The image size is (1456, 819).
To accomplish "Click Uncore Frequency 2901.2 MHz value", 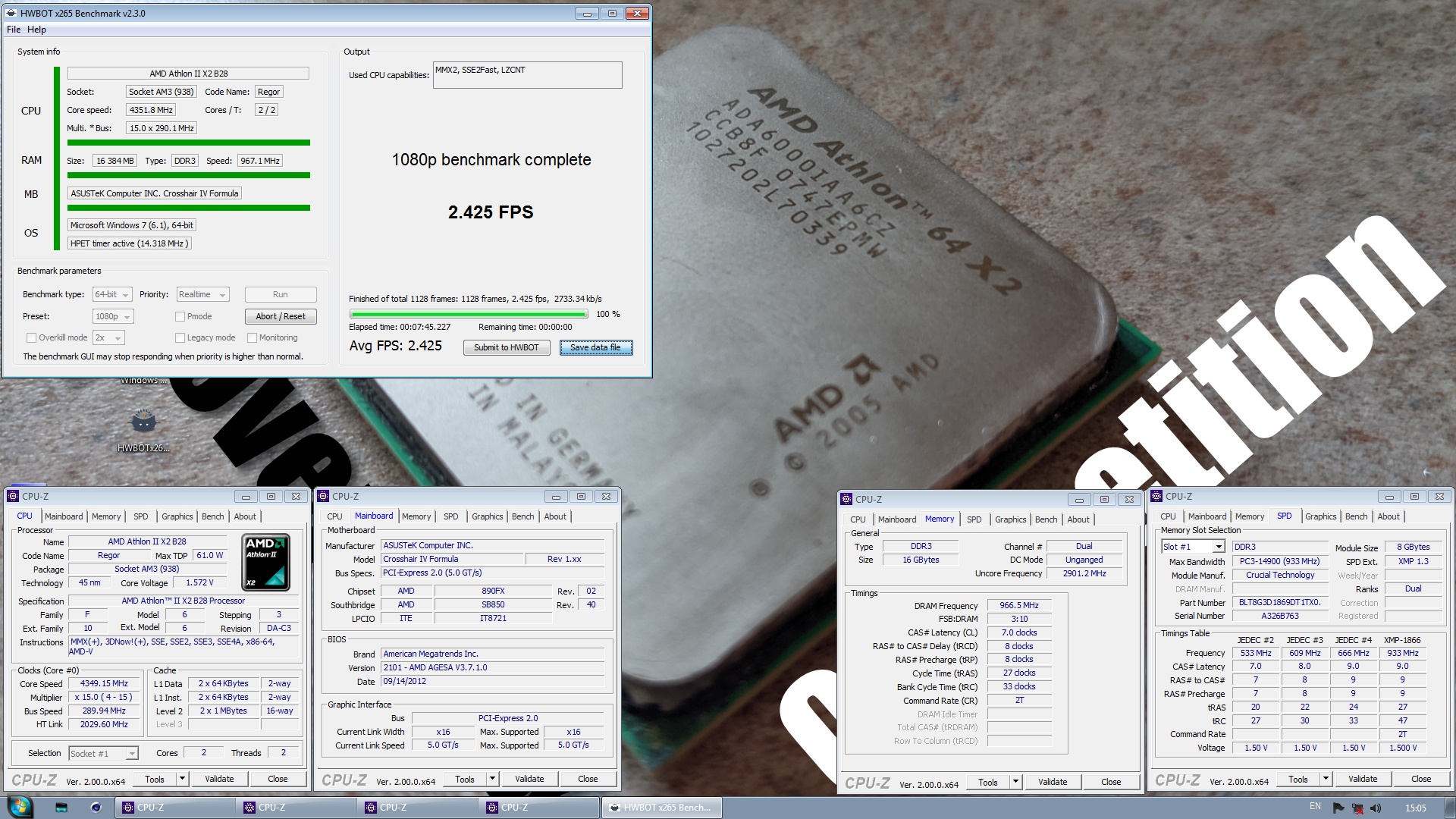I will tap(1084, 573).
